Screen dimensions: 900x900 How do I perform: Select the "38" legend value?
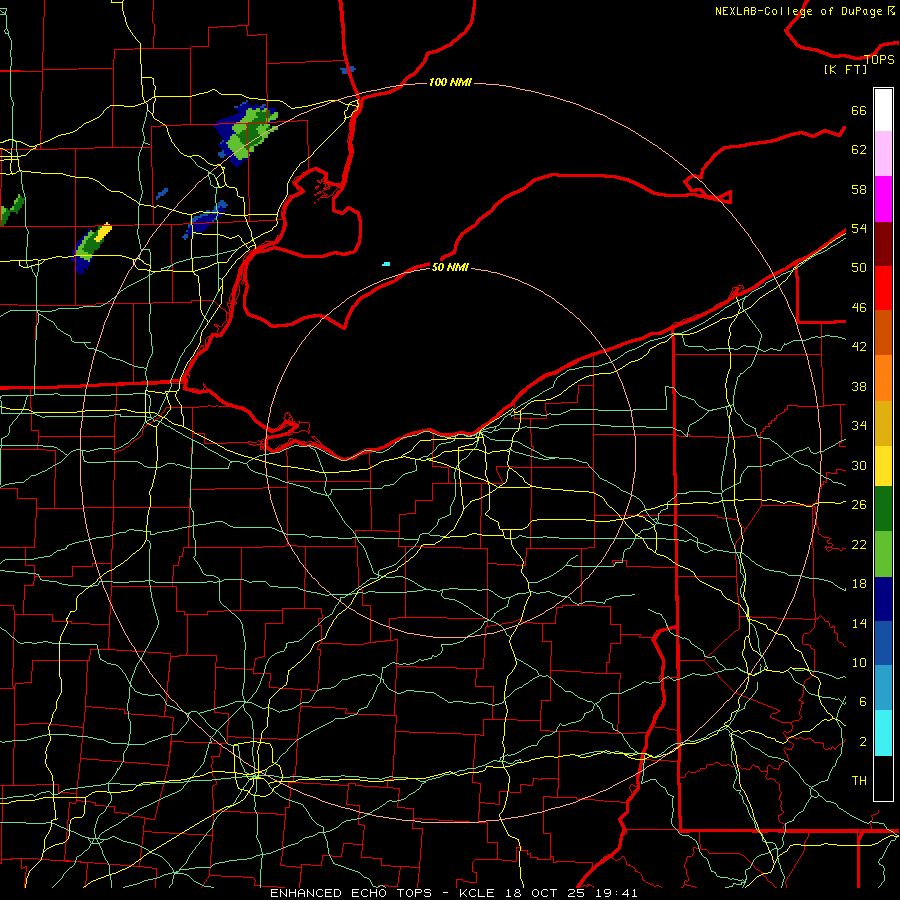[x=859, y=387]
